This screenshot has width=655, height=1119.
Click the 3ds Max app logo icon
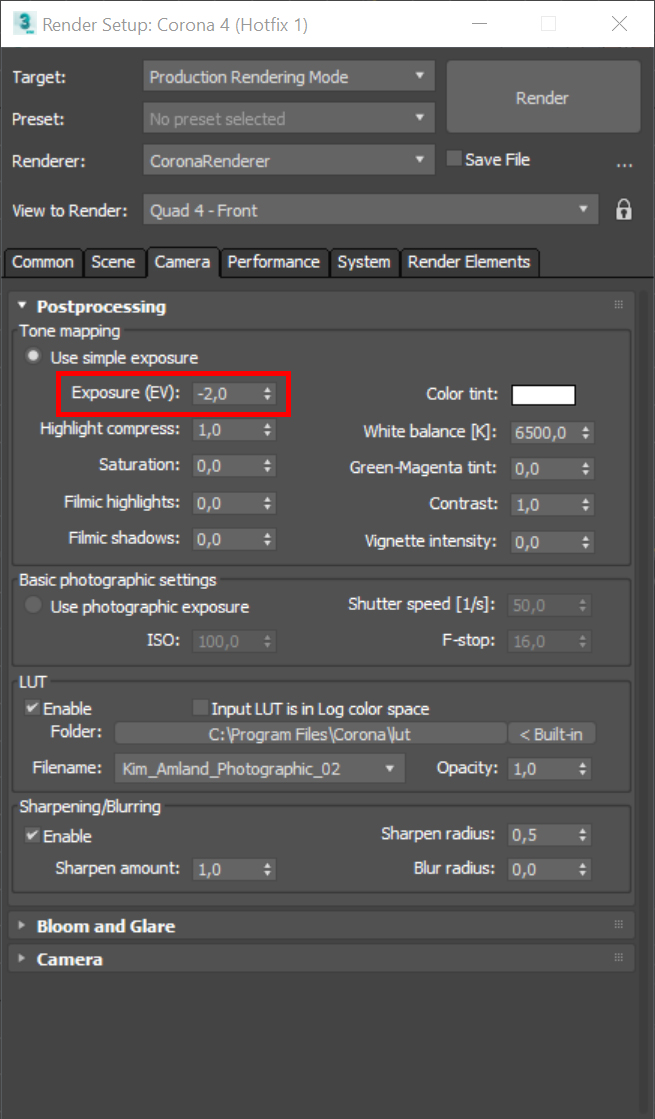24,23
